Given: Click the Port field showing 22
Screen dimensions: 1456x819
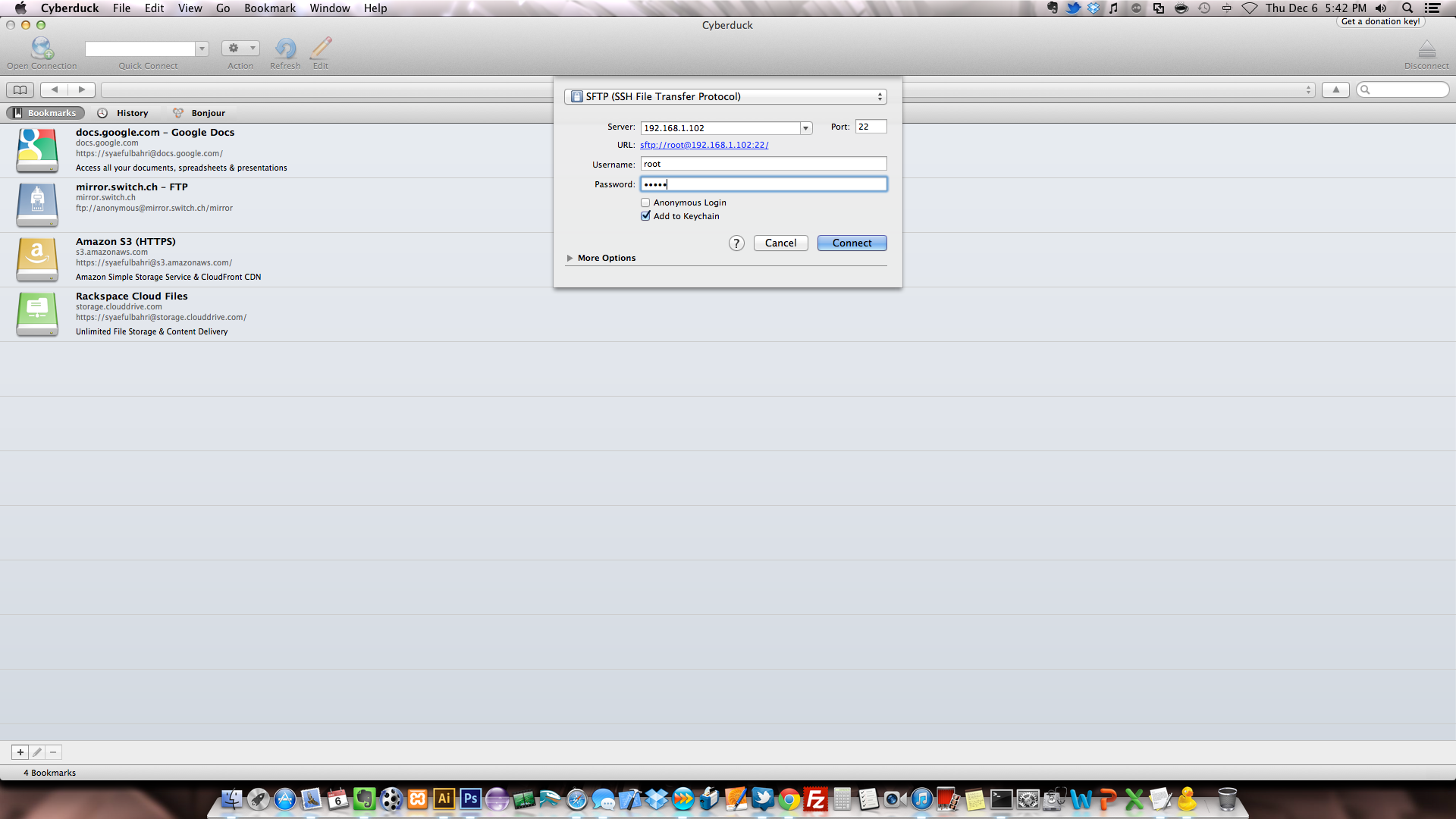Looking at the screenshot, I should 871,127.
